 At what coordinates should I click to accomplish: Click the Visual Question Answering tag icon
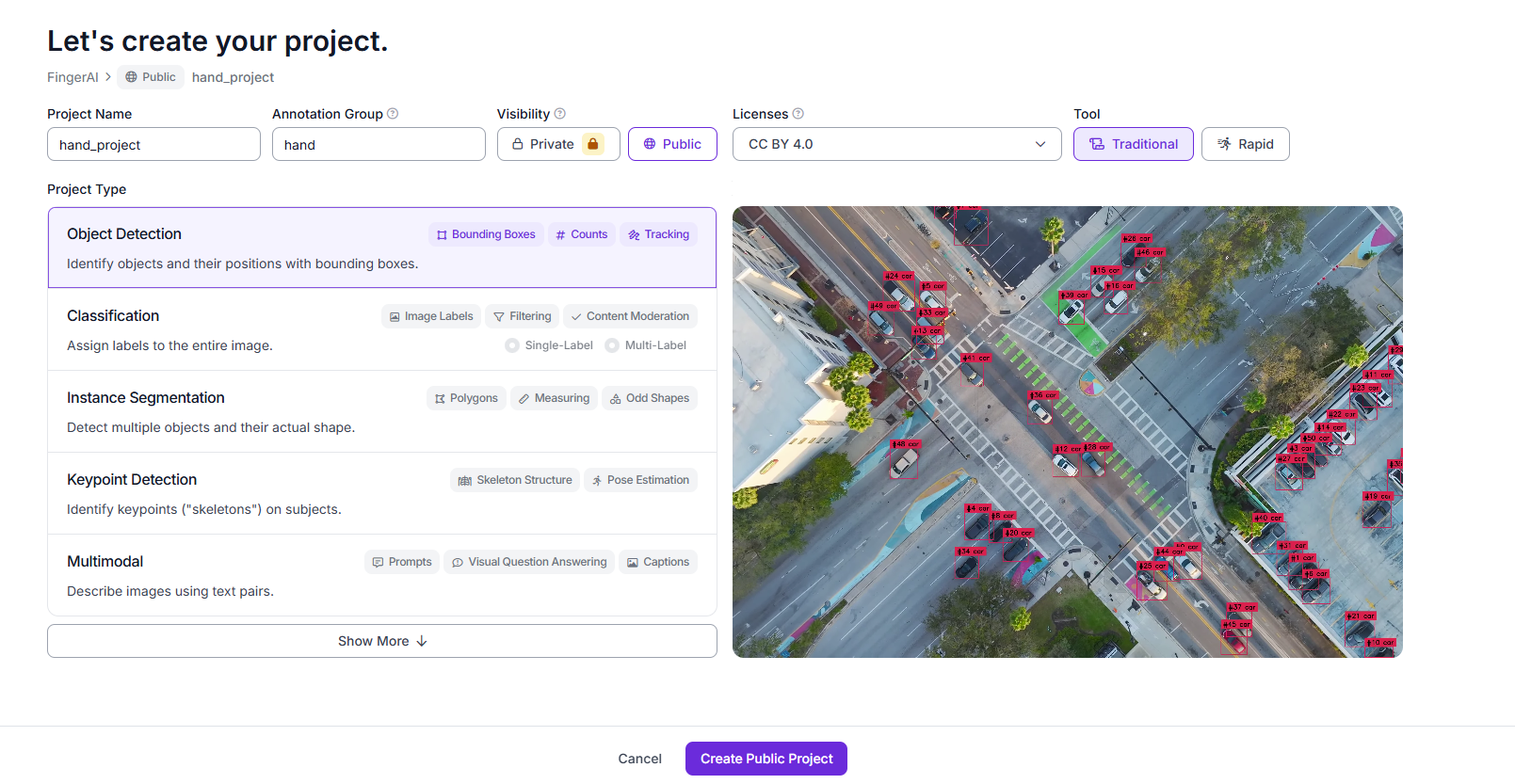[458, 563]
